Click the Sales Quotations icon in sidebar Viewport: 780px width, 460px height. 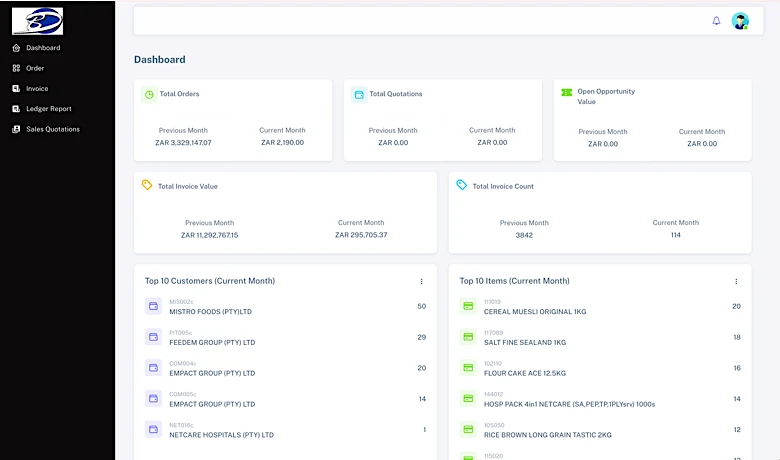(x=16, y=129)
